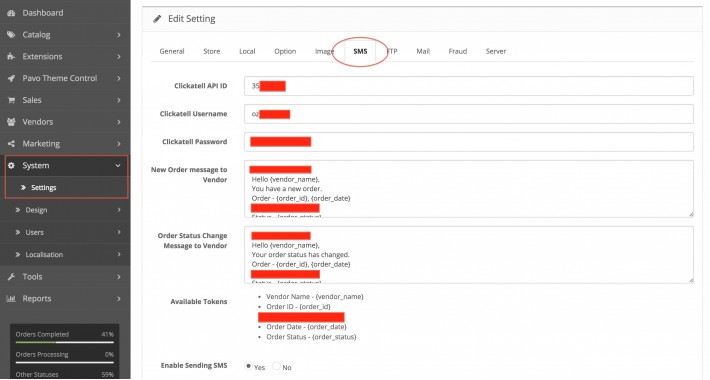Switch to the FTP tab
The height and width of the screenshot is (380, 710).
(x=392, y=51)
